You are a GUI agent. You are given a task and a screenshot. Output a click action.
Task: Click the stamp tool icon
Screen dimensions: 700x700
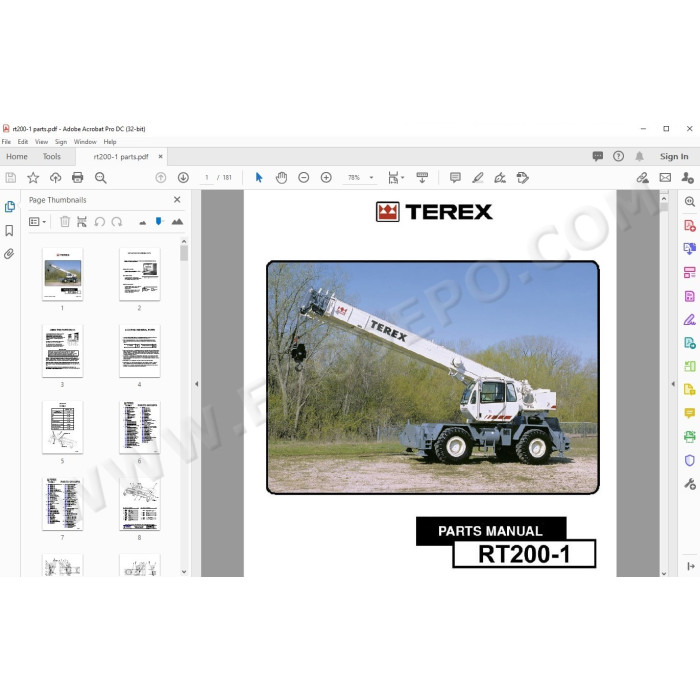[522, 178]
